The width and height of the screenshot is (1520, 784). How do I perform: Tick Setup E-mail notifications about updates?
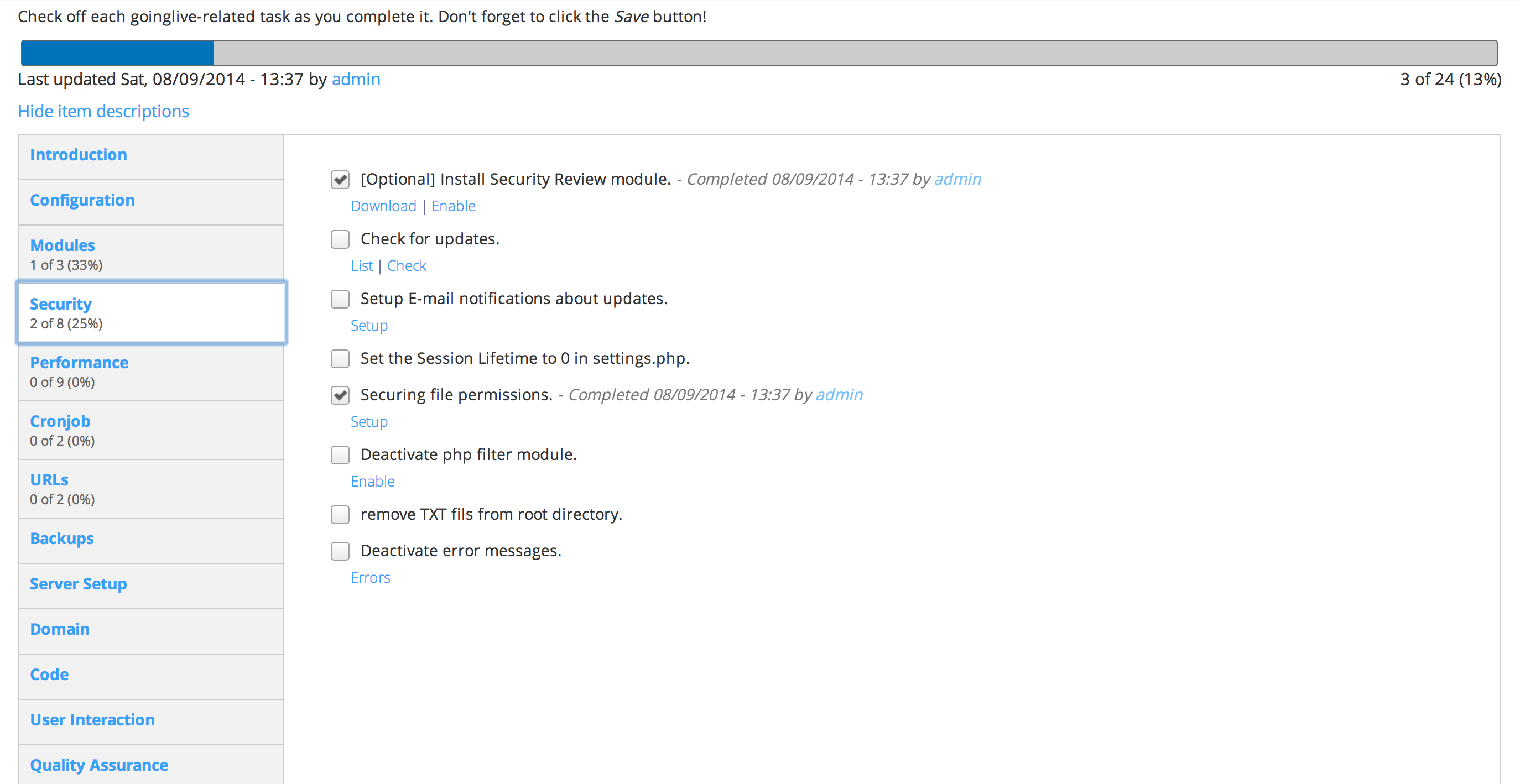click(340, 299)
